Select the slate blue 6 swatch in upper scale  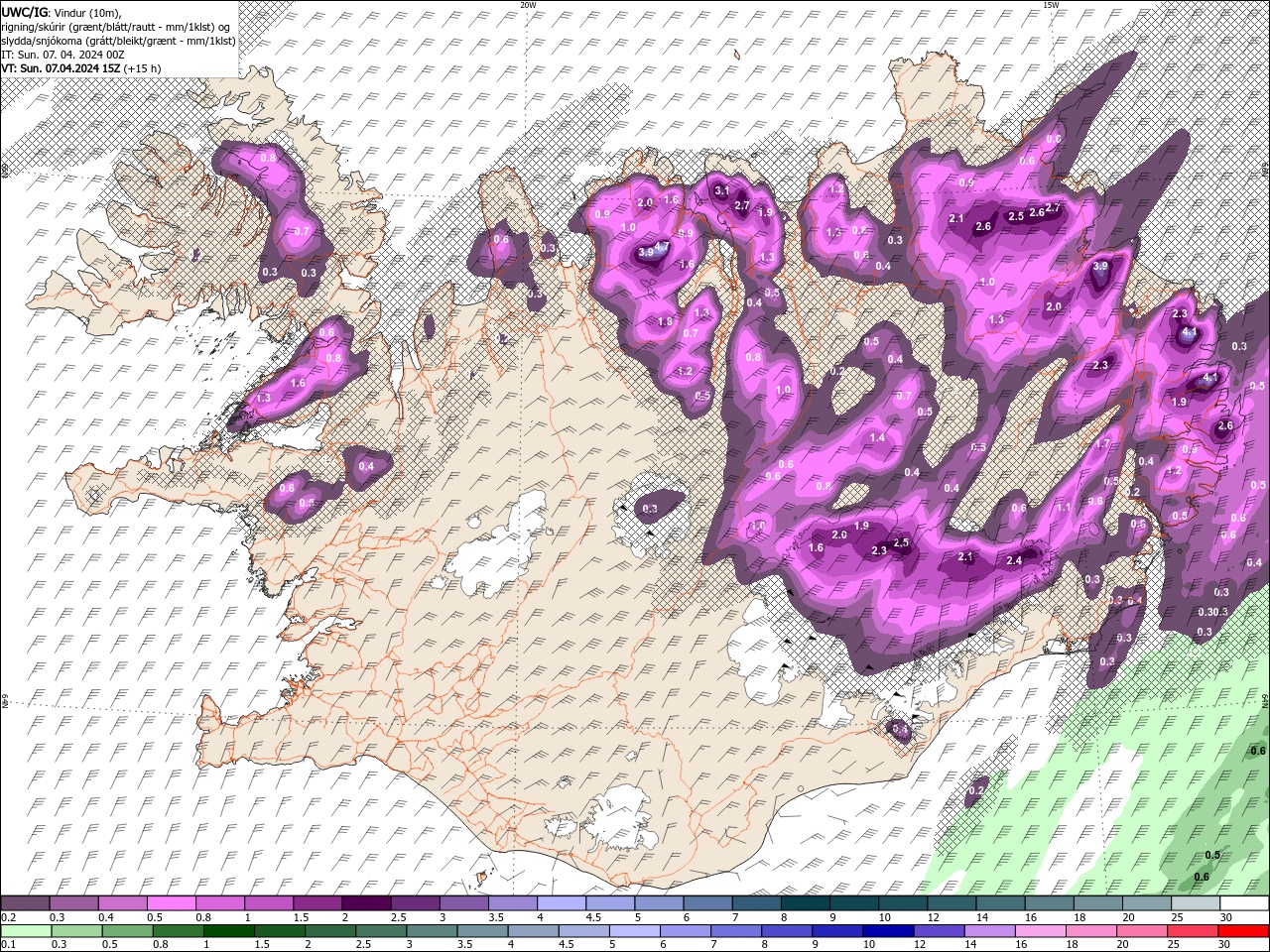click(707, 903)
